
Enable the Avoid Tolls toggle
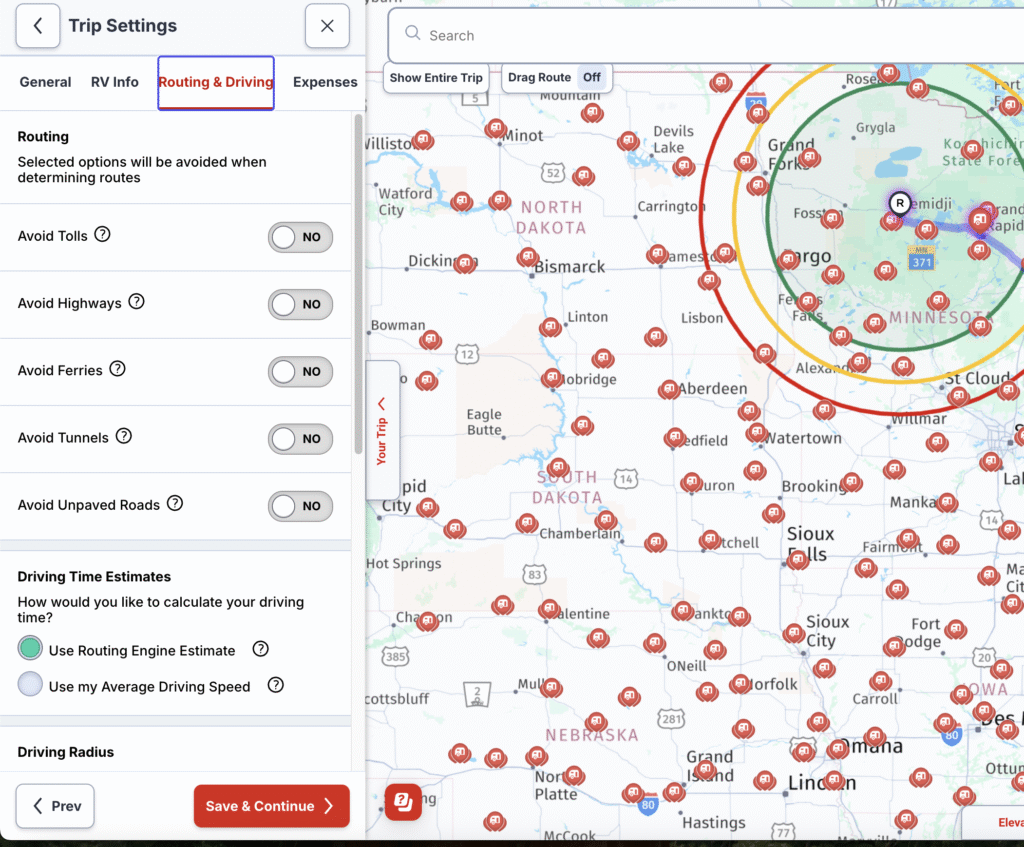300,237
